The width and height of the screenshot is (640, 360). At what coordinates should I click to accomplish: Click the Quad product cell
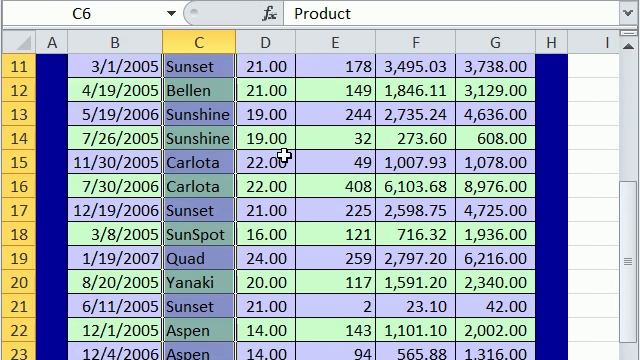[199, 258]
